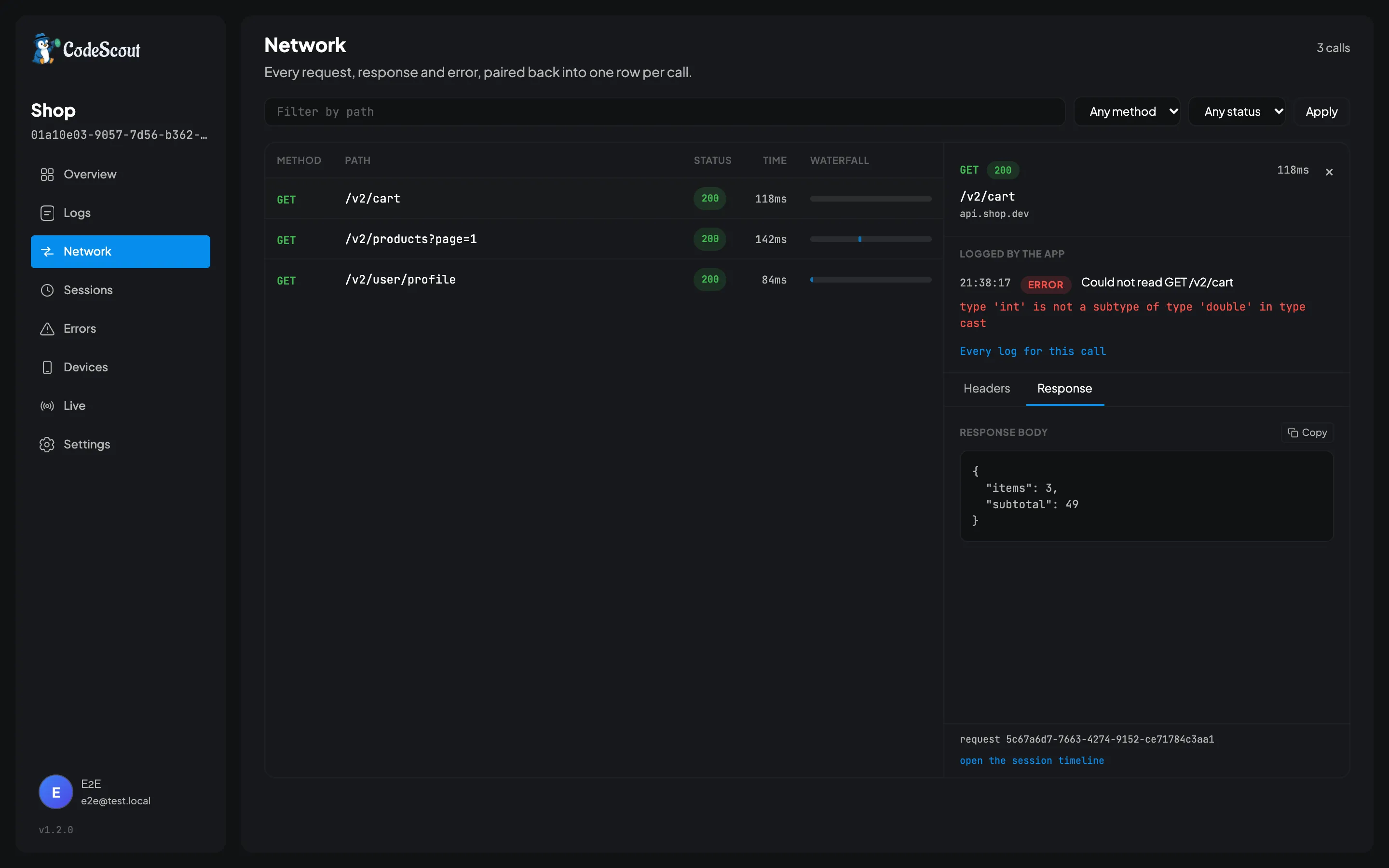Click the Sessions clock icon

point(47,290)
